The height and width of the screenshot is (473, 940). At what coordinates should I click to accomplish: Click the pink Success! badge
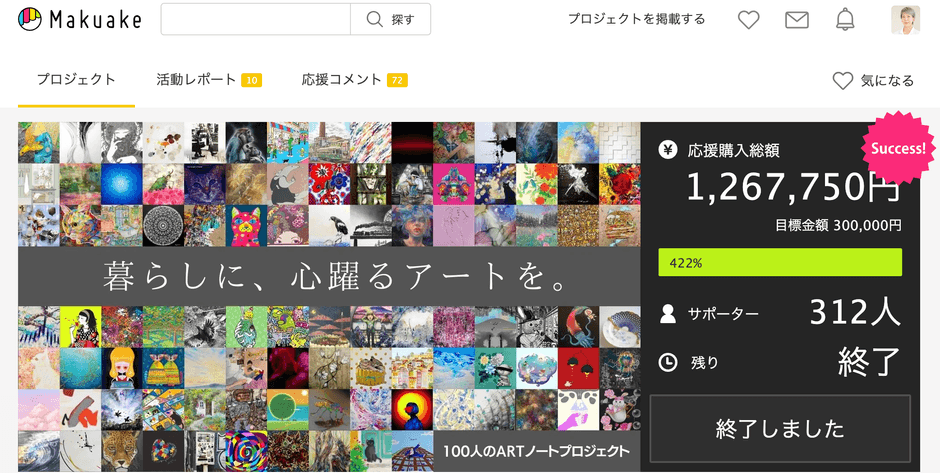898,148
